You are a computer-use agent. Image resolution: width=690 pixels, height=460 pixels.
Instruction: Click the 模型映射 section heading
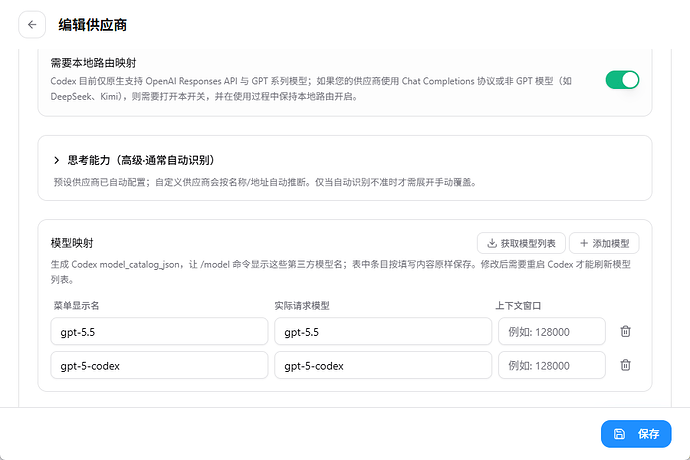(x=72, y=243)
